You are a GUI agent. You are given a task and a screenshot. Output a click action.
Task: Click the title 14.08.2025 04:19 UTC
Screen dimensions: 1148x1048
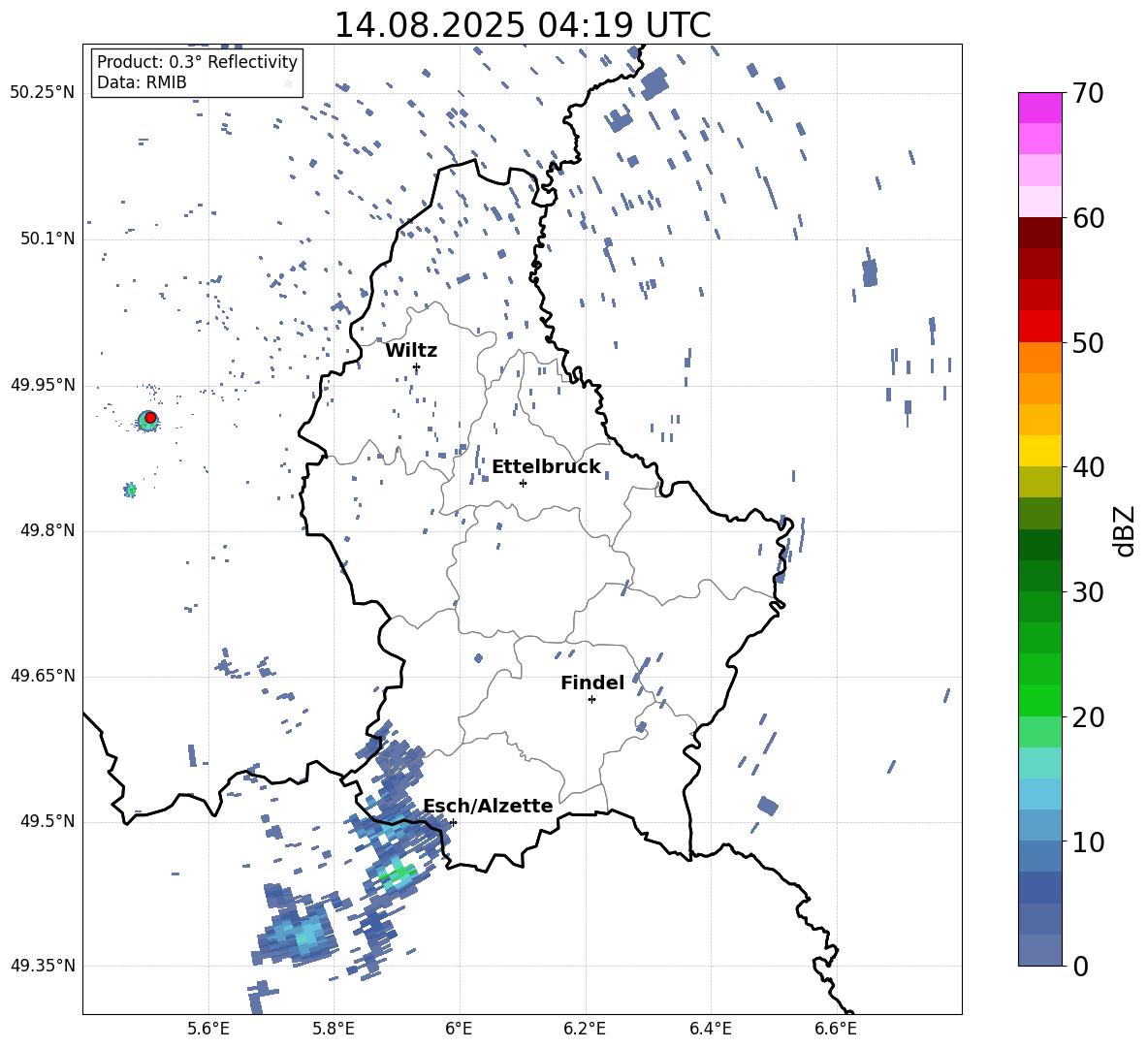522,25
